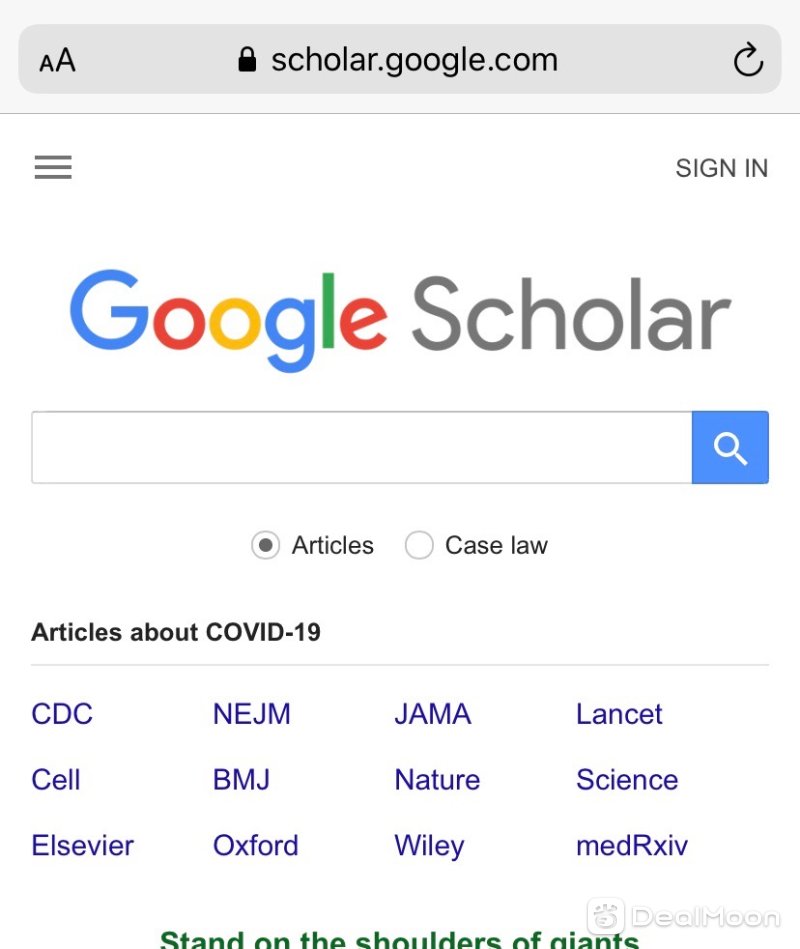Image resolution: width=800 pixels, height=949 pixels.
Task: Open the hamburger menu
Action: [x=53, y=167]
